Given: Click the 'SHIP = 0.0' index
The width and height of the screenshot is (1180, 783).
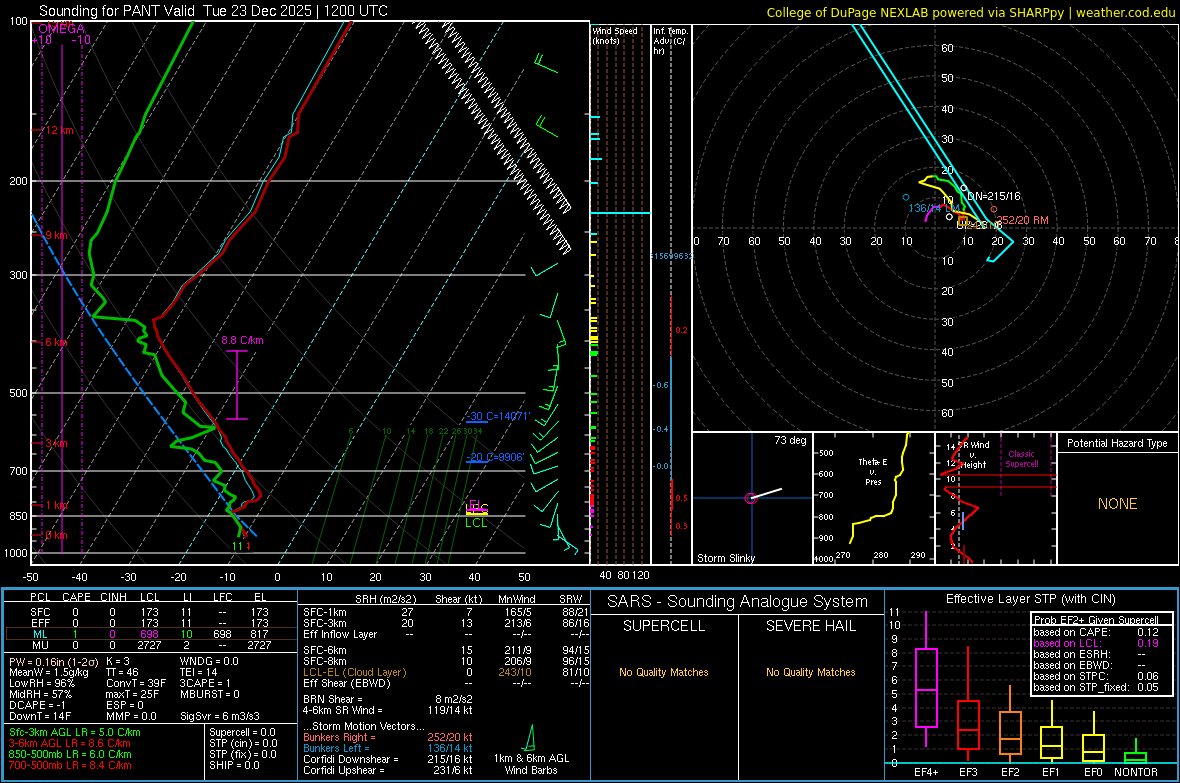Looking at the screenshot, I should point(234,765).
